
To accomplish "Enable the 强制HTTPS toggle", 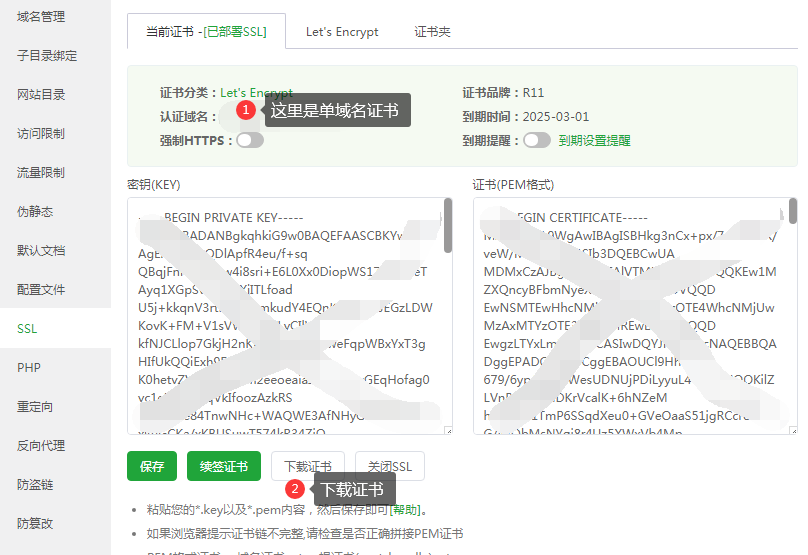I will click(249, 140).
